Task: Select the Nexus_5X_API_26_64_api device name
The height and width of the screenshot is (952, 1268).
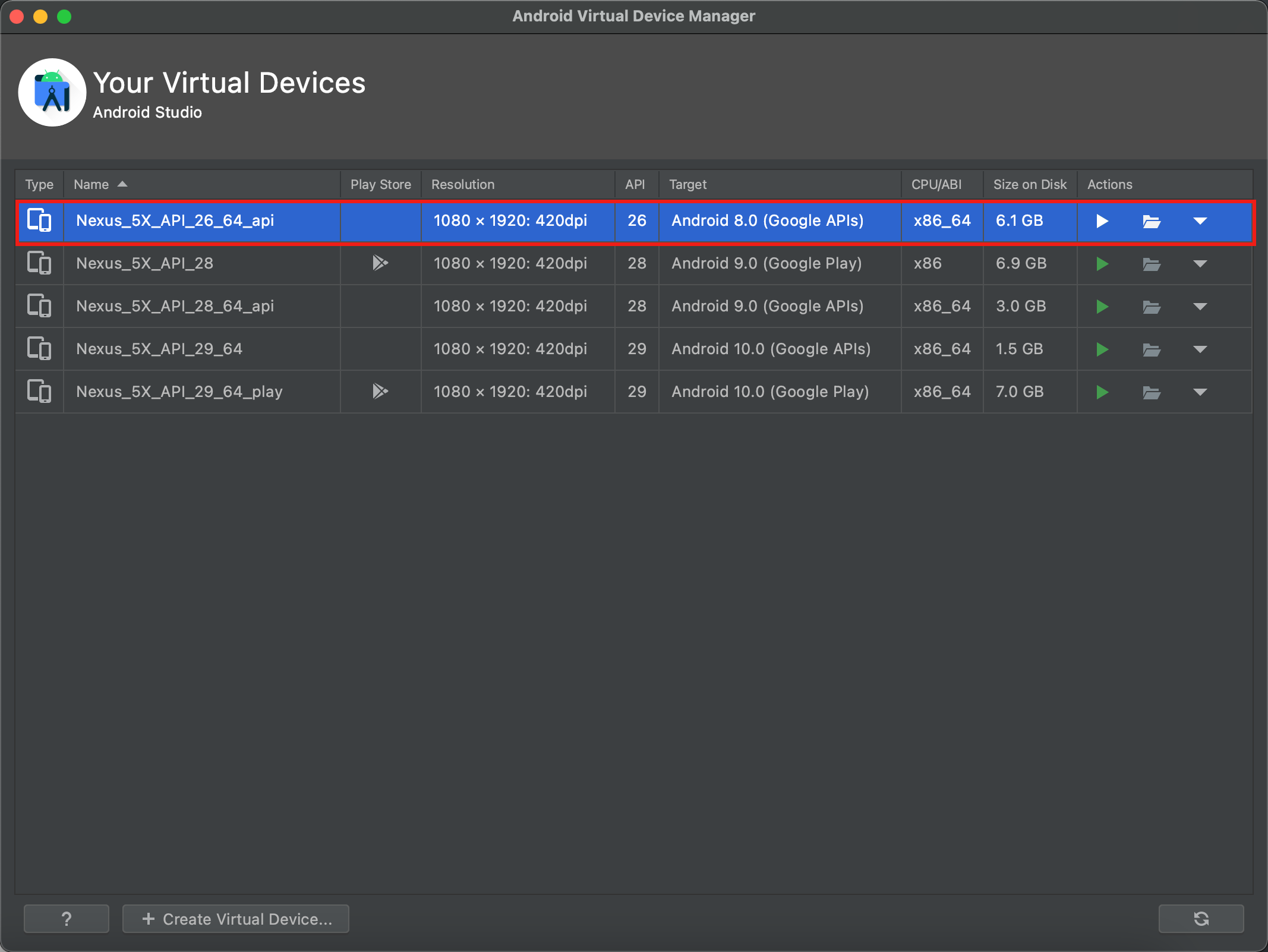Action: [175, 220]
